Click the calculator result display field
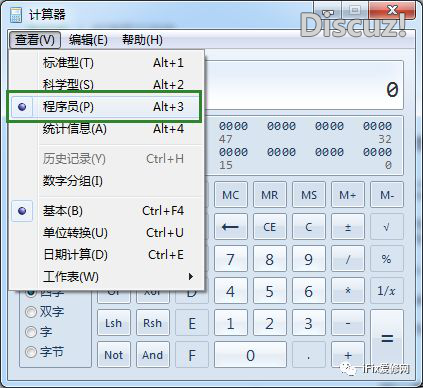The height and width of the screenshot is (388, 423). pos(304,85)
